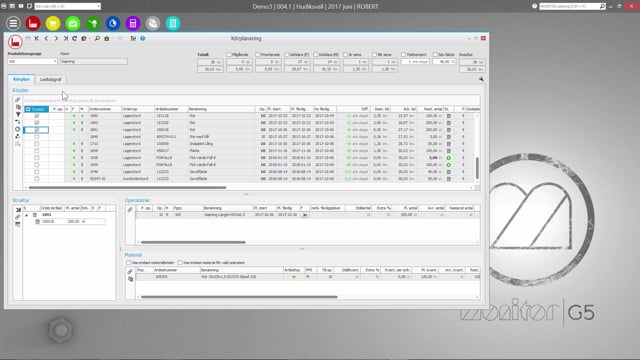Click the green printer toolbar icon
The width and height of the screenshot is (640, 360).
click(x=107, y=38)
